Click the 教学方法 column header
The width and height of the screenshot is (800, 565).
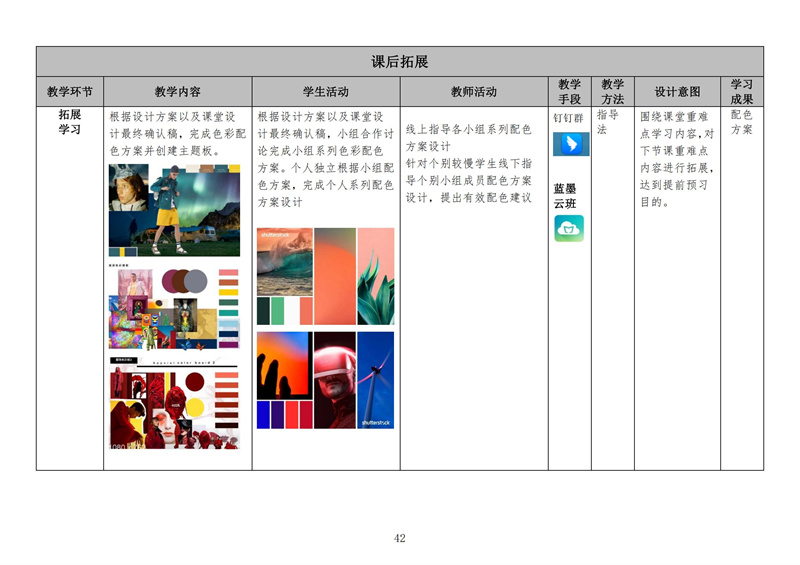click(612, 92)
